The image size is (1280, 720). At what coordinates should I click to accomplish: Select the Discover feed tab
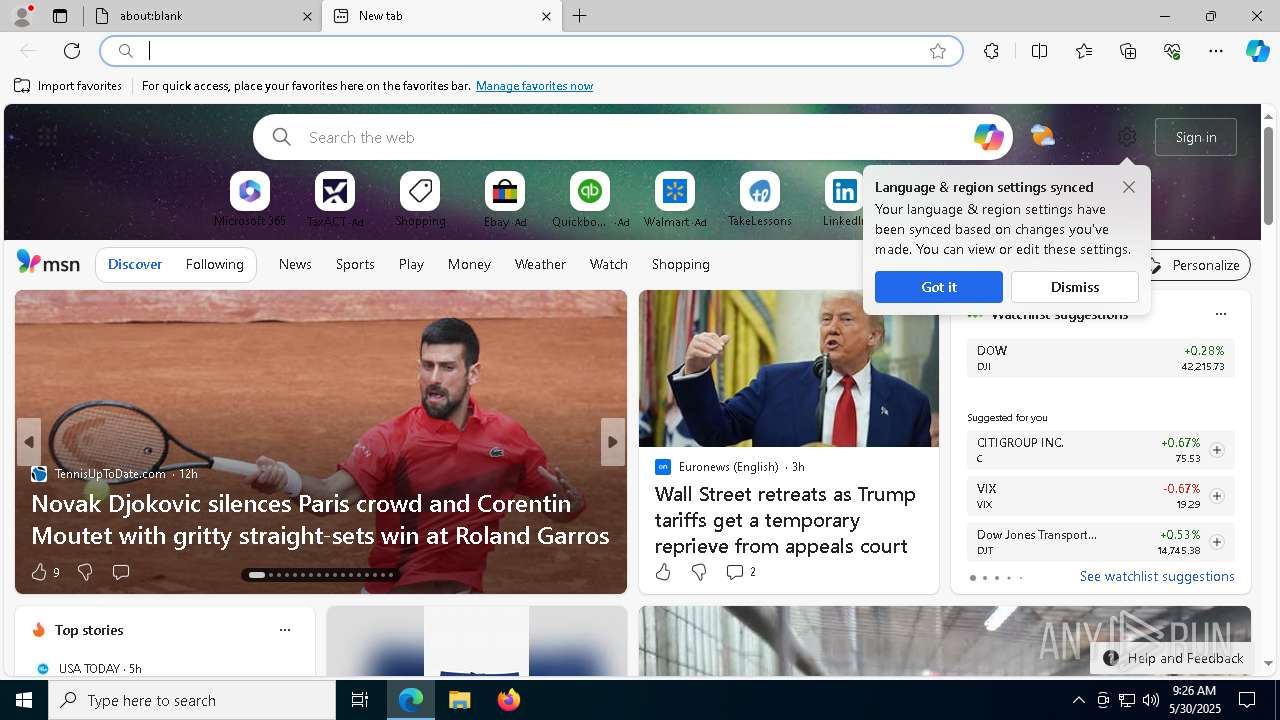(135, 264)
